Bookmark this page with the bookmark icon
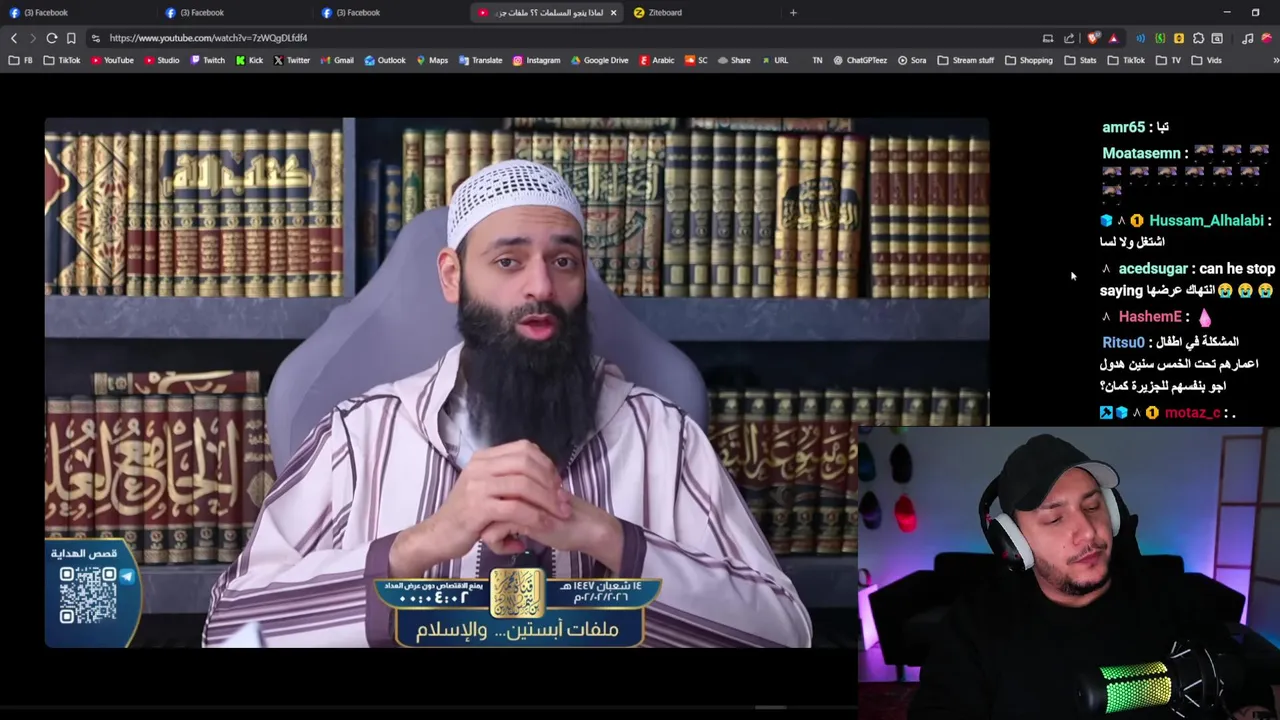The height and width of the screenshot is (720, 1280). (x=71, y=38)
